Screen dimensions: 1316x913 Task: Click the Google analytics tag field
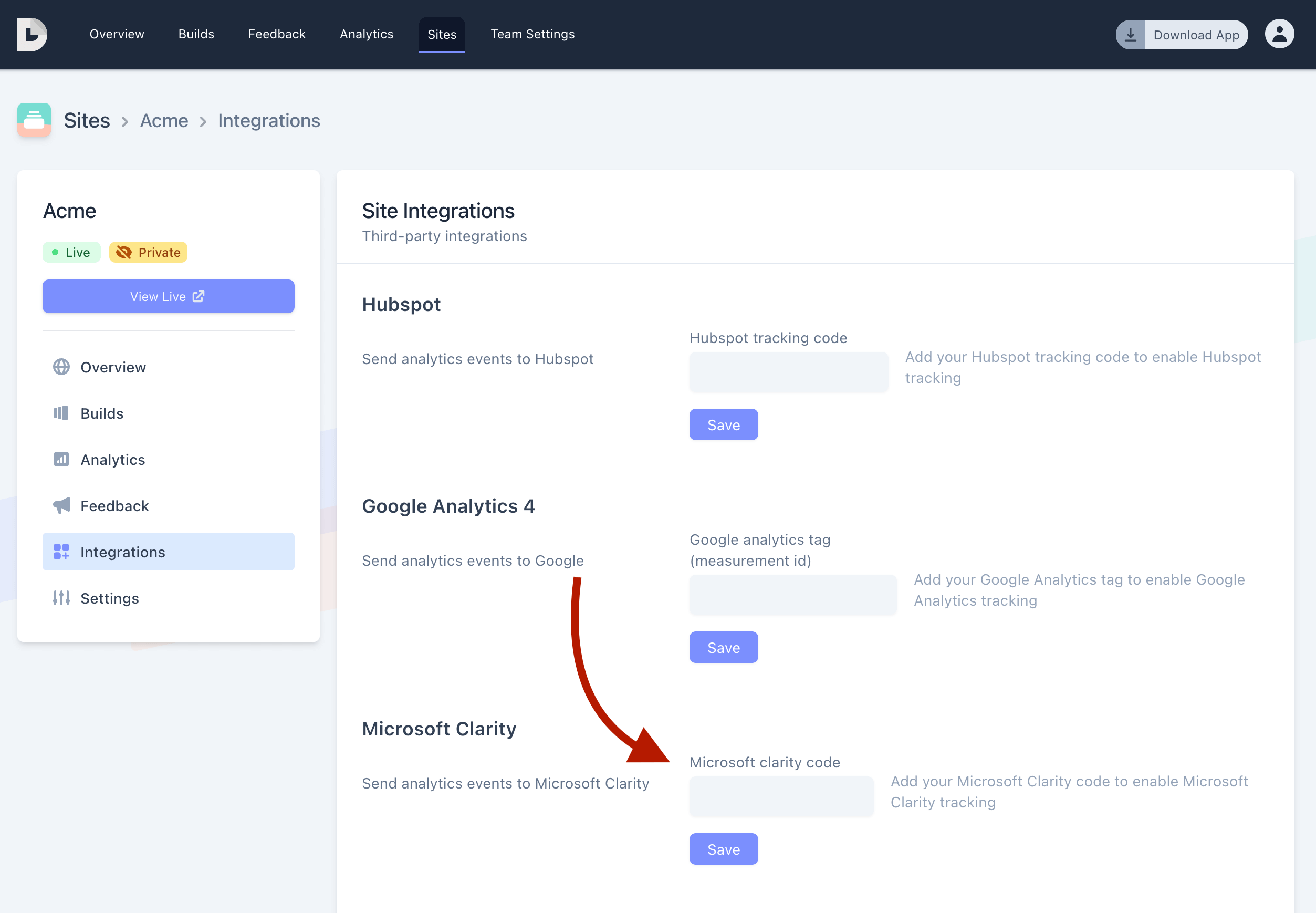tap(792, 594)
